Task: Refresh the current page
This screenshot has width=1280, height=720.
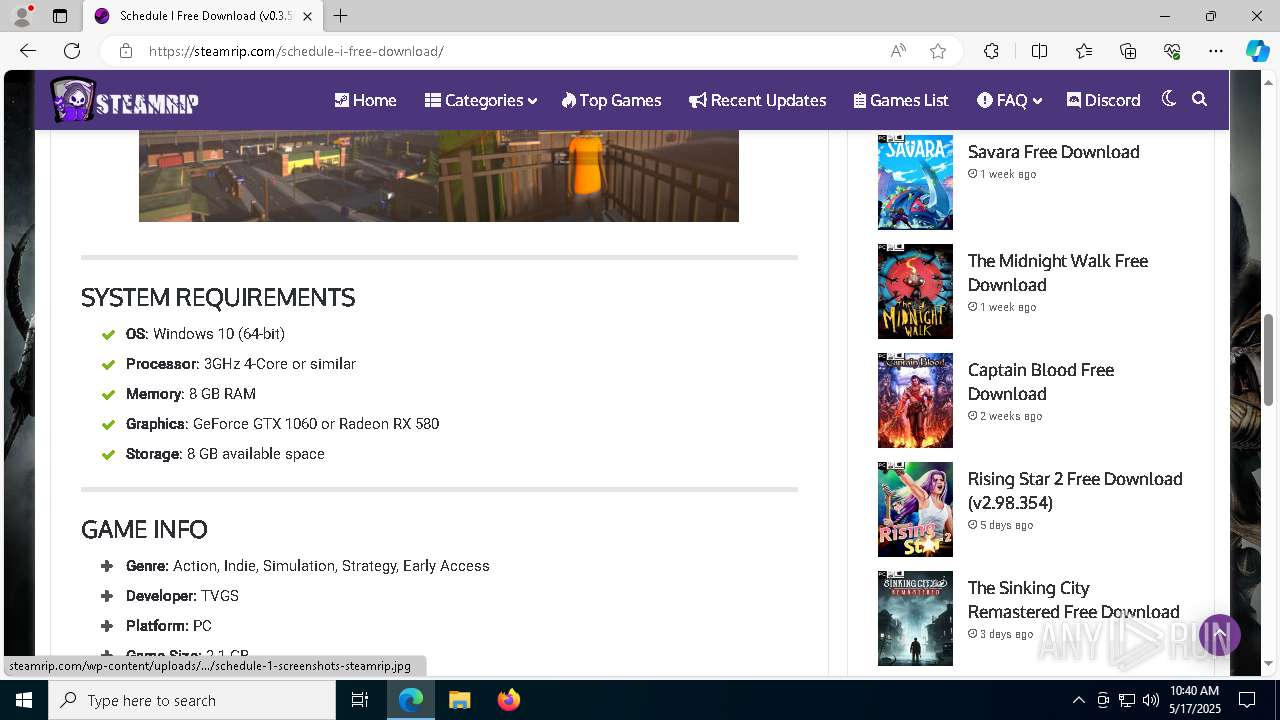Action: pyautogui.click(x=72, y=51)
